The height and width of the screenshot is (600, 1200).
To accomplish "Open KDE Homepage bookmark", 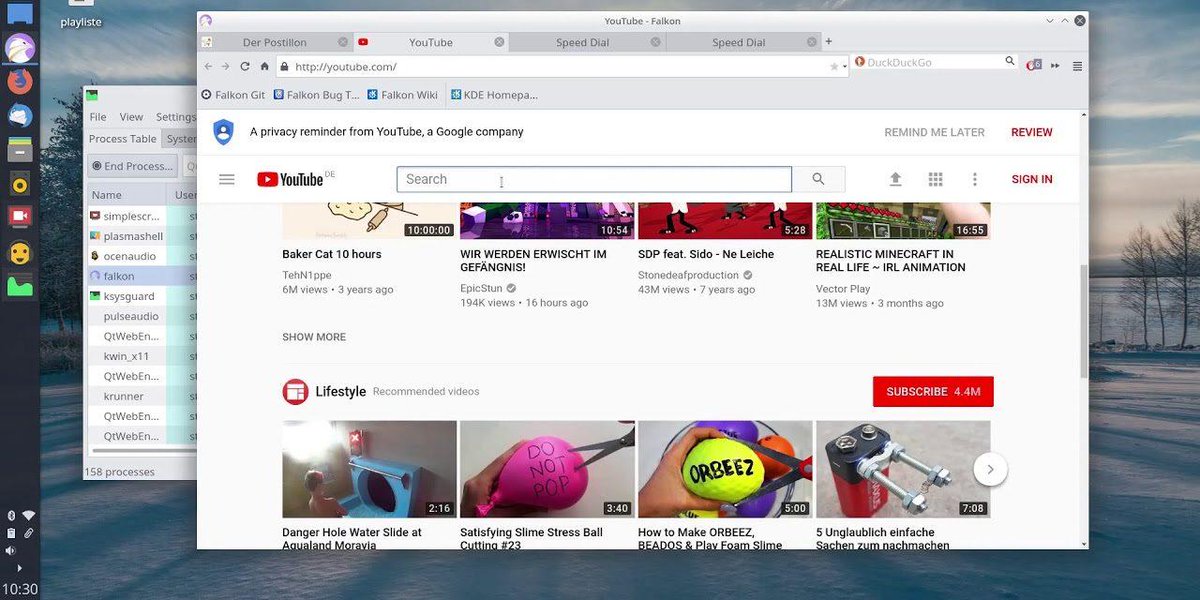I will 494,95.
